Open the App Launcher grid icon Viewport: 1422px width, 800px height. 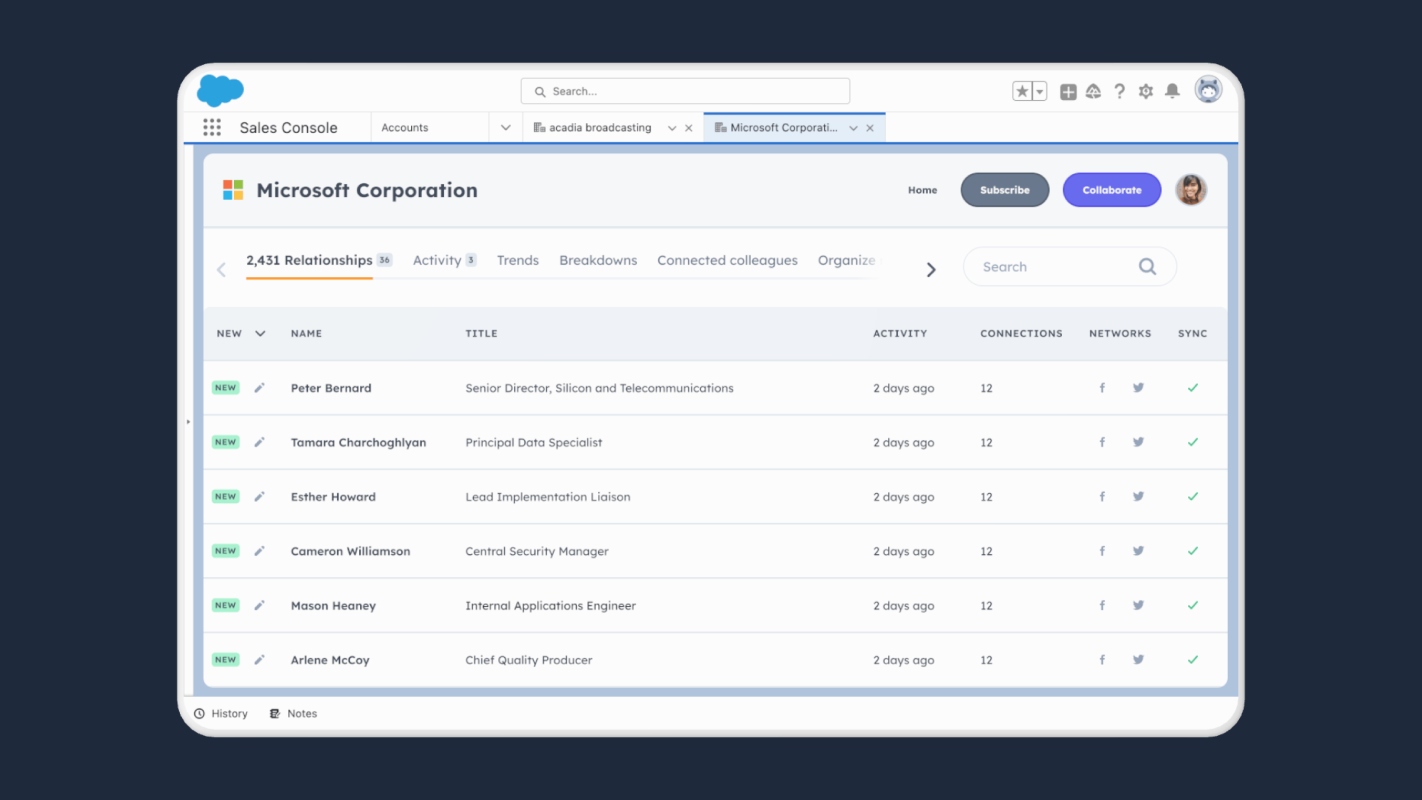pyautogui.click(x=212, y=127)
